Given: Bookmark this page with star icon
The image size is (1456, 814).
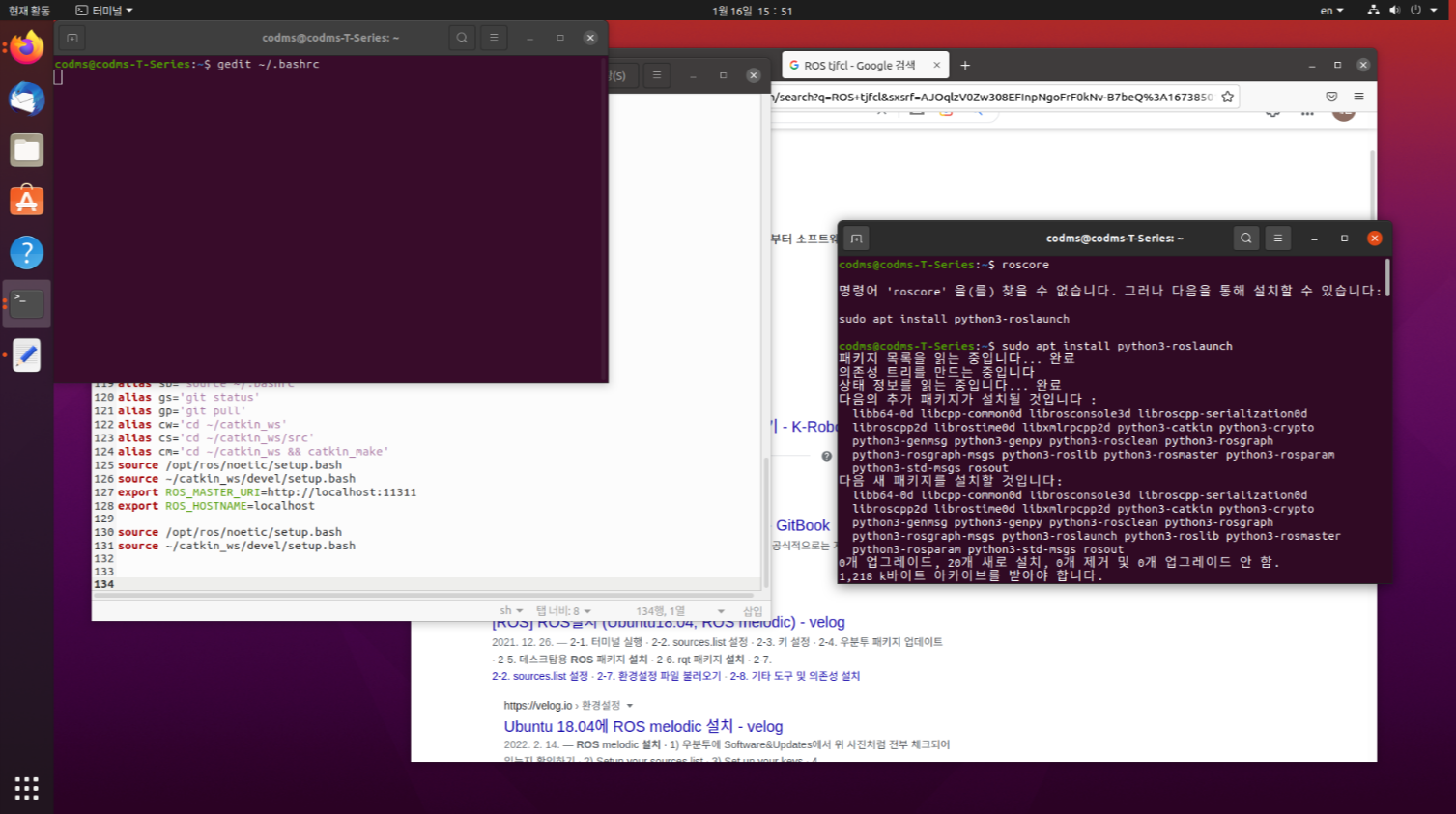Looking at the screenshot, I should click(x=1227, y=97).
